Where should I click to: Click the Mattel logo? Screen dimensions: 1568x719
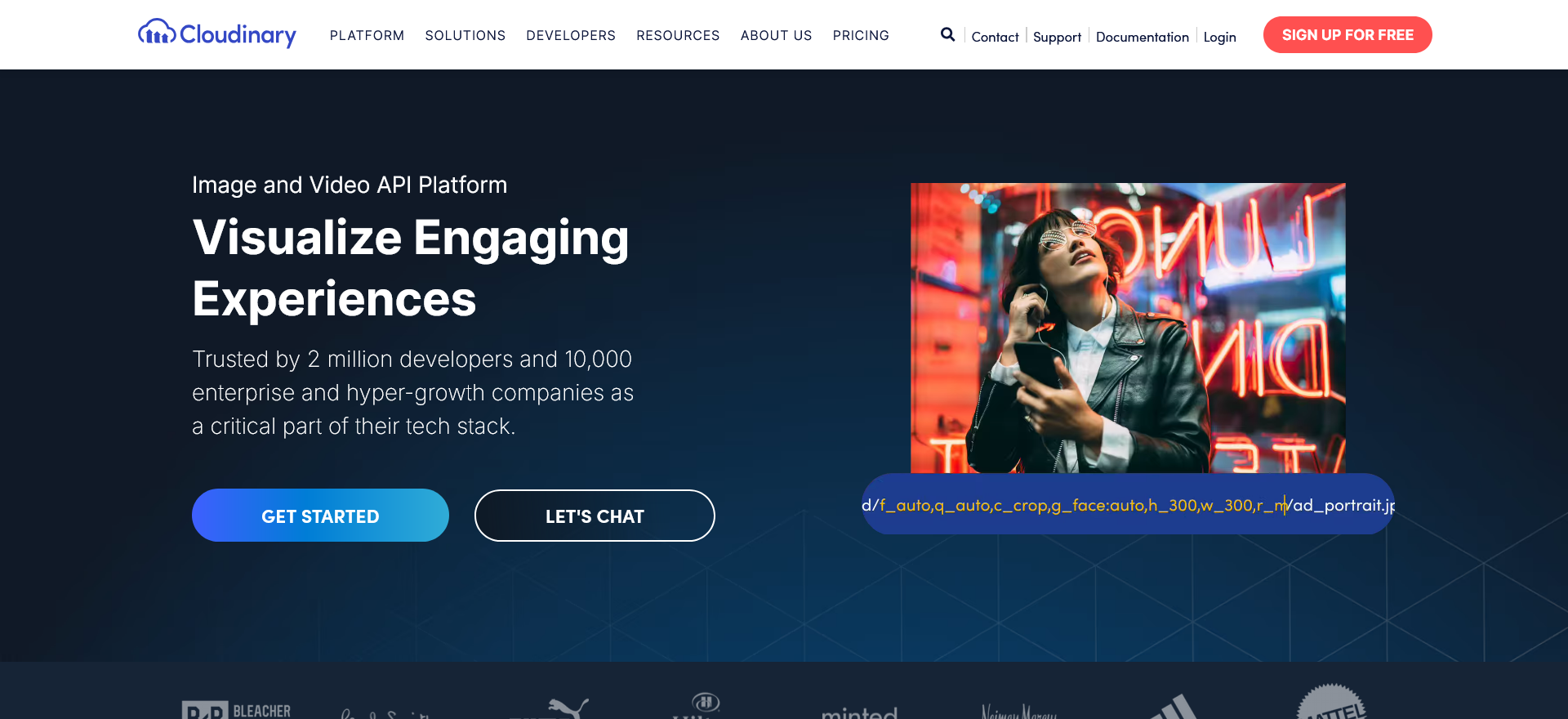pyautogui.click(x=1331, y=702)
